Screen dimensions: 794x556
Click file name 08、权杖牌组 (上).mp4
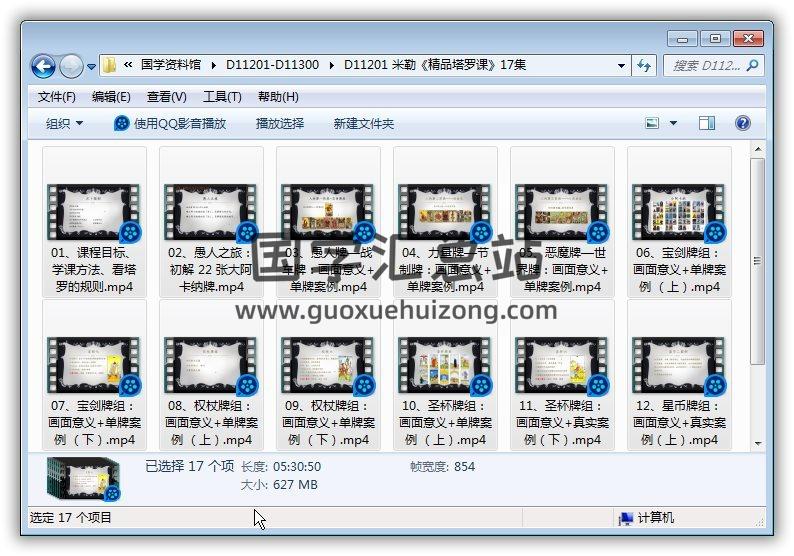click(x=211, y=423)
